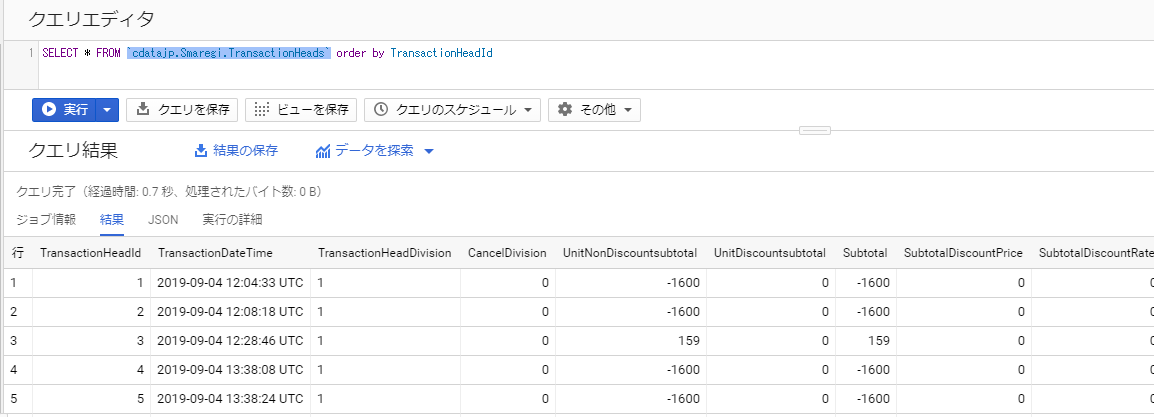This screenshot has width=1154, height=417.
Task: Click line number 1 in editor gutter
Action: tap(30, 53)
